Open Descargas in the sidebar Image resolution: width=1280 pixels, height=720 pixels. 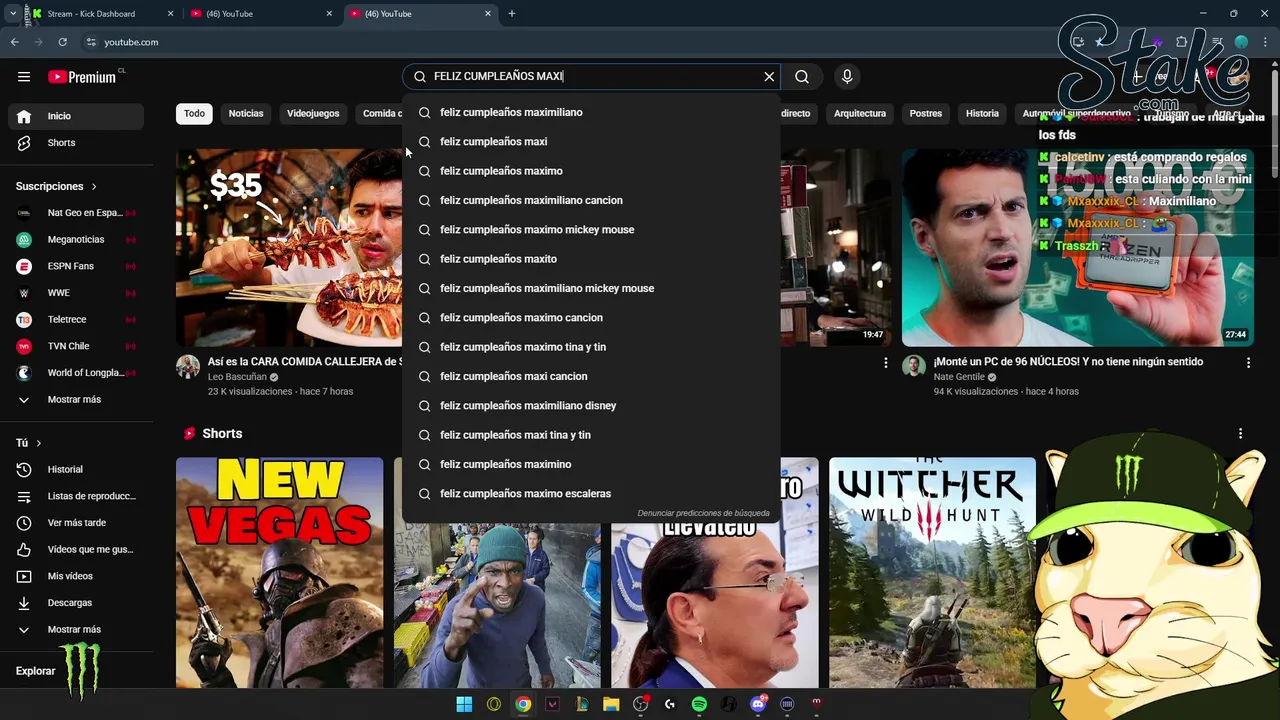(76, 603)
